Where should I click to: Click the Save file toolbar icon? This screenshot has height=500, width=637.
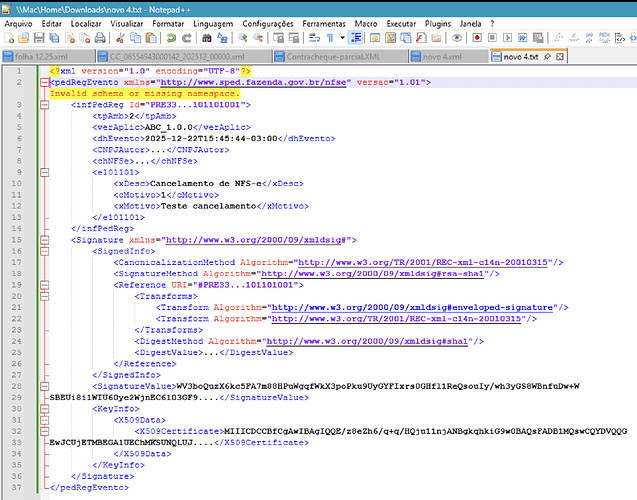pos(40,37)
